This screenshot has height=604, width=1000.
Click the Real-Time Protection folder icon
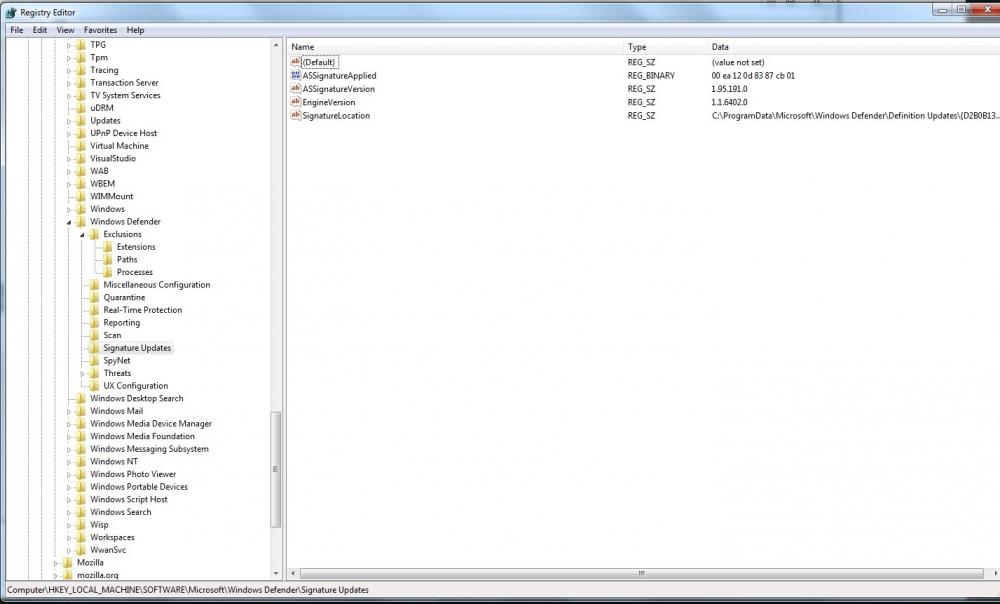coord(94,310)
